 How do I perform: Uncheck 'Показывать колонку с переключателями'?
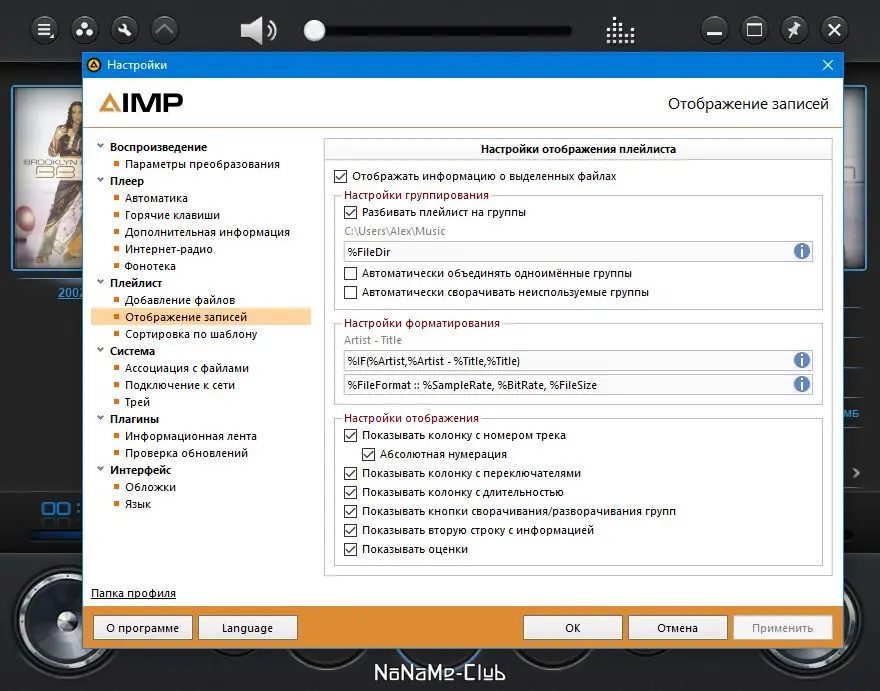pos(350,473)
